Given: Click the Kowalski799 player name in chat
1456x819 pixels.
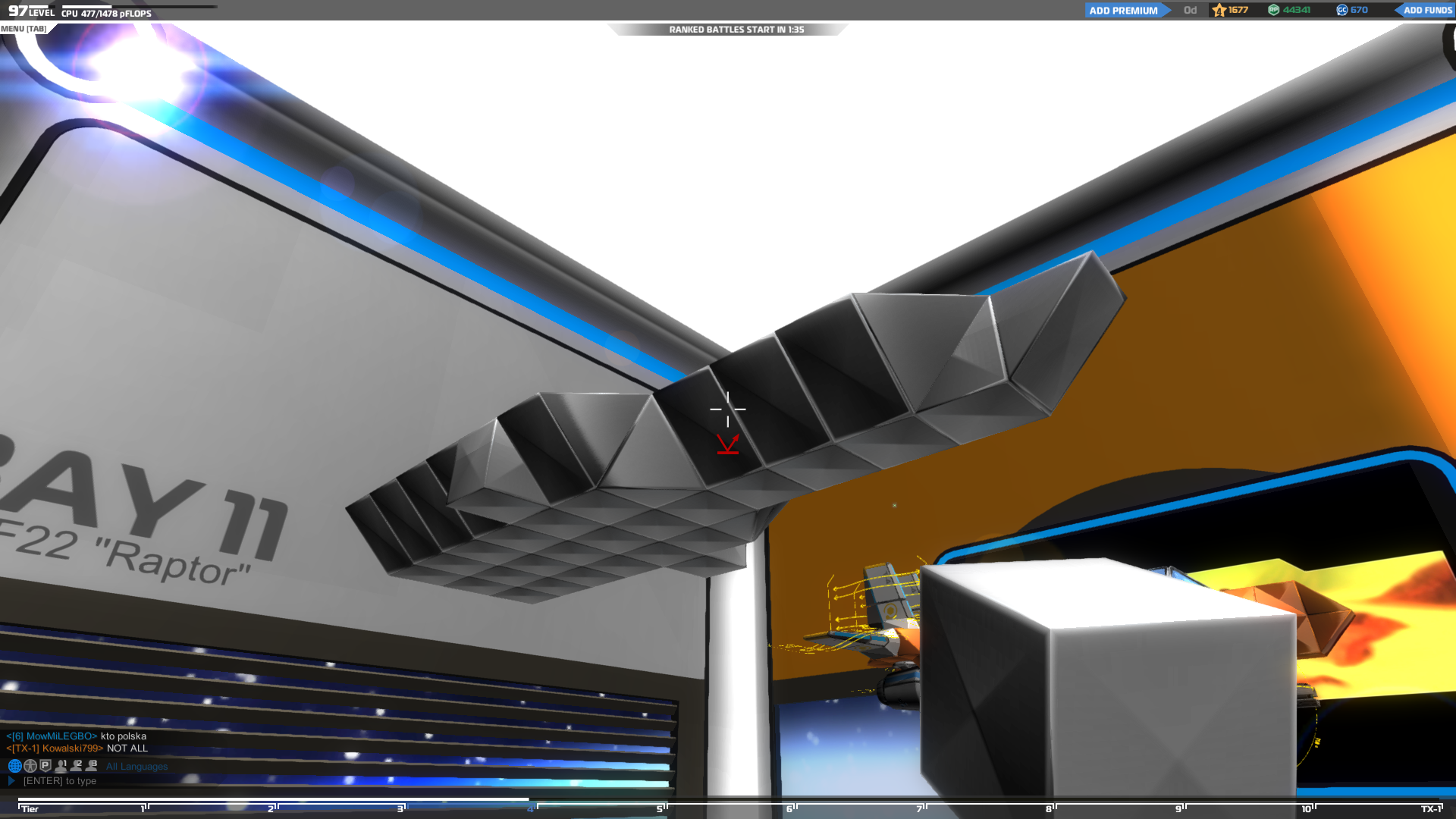Looking at the screenshot, I should (71, 748).
